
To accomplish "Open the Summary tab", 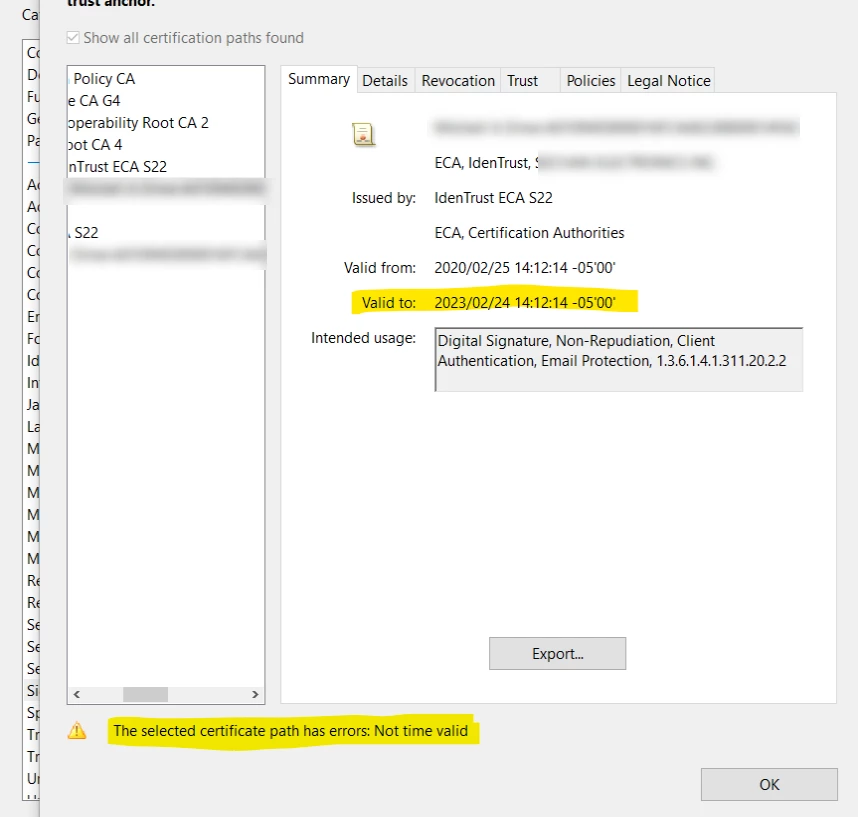I will point(319,79).
